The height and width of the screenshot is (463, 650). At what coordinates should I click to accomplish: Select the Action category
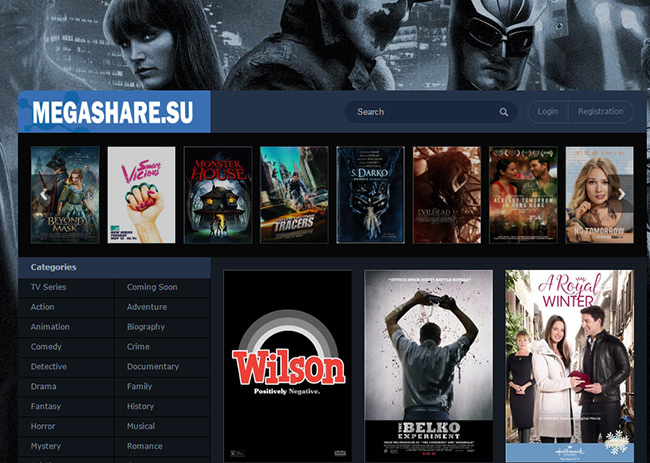[65, 307]
